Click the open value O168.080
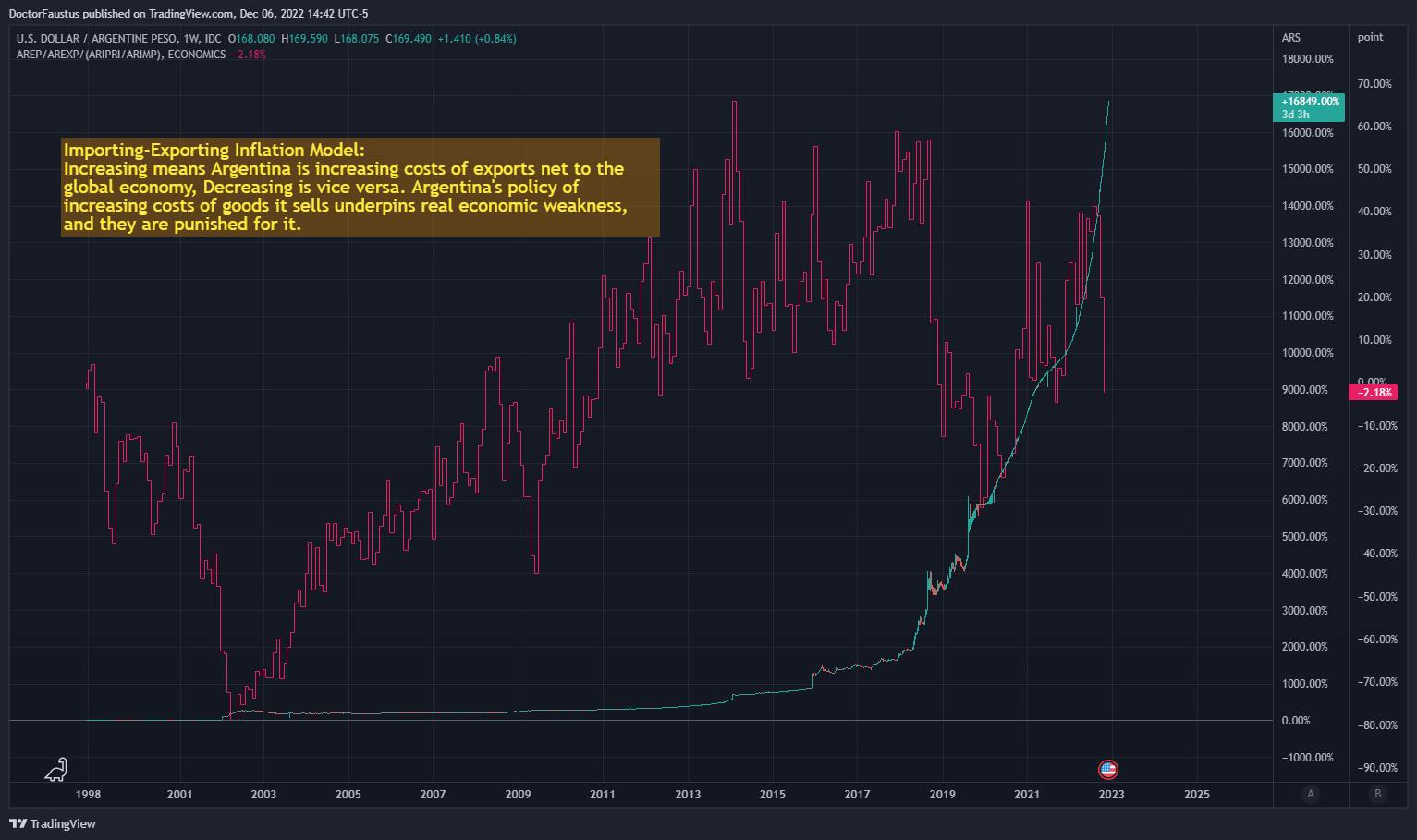Viewport: 1417px width, 840px height. click(251, 39)
